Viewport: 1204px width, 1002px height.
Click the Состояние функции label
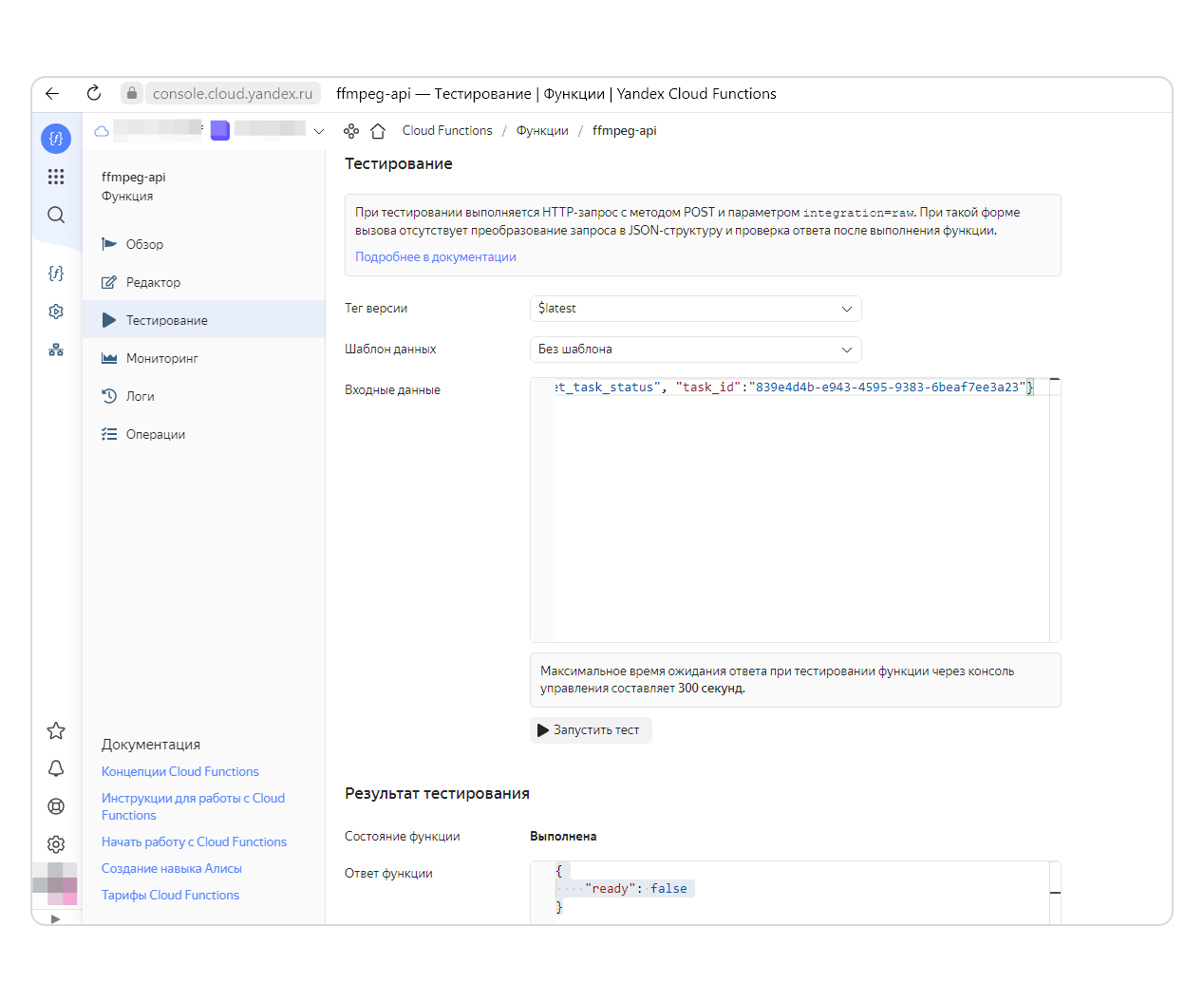(x=403, y=837)
